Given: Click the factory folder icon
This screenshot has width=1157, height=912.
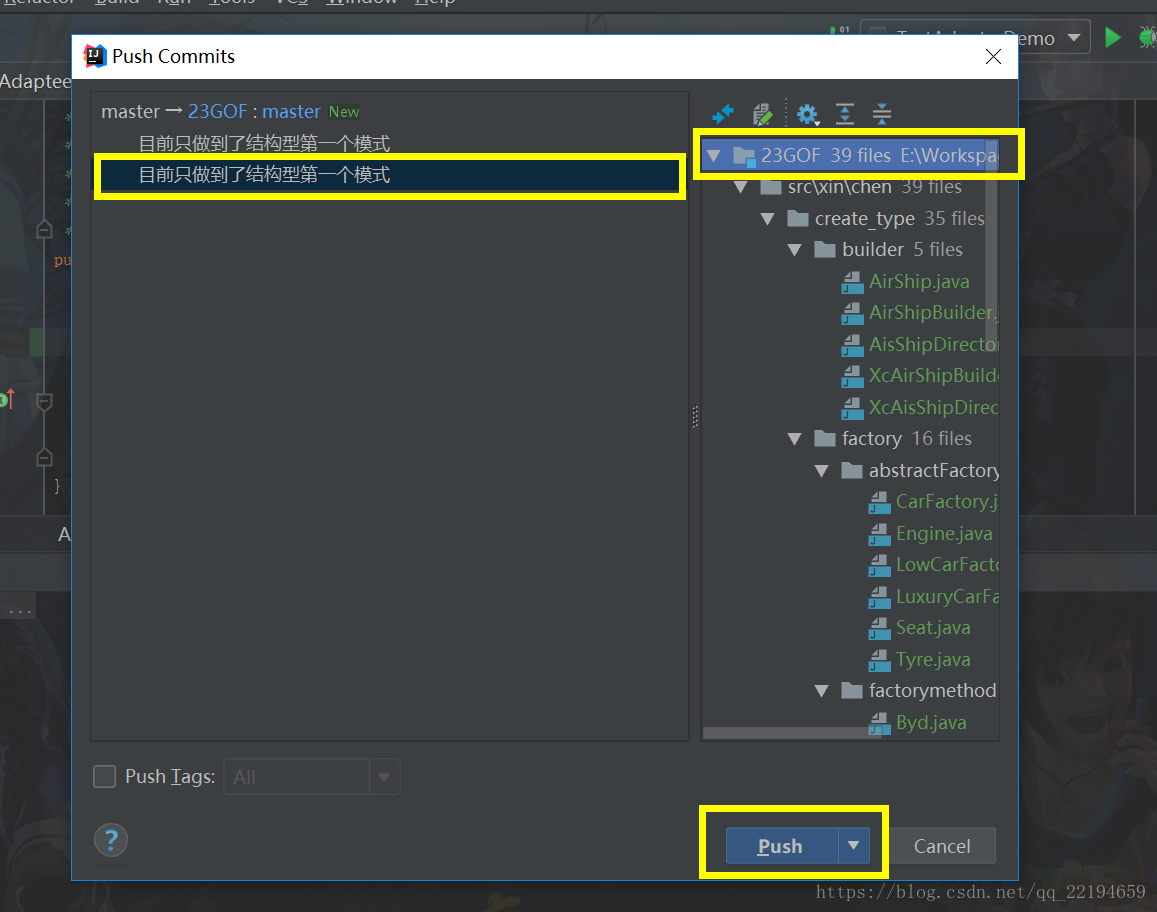Looking at the screenshot, I should click(824, 439).
